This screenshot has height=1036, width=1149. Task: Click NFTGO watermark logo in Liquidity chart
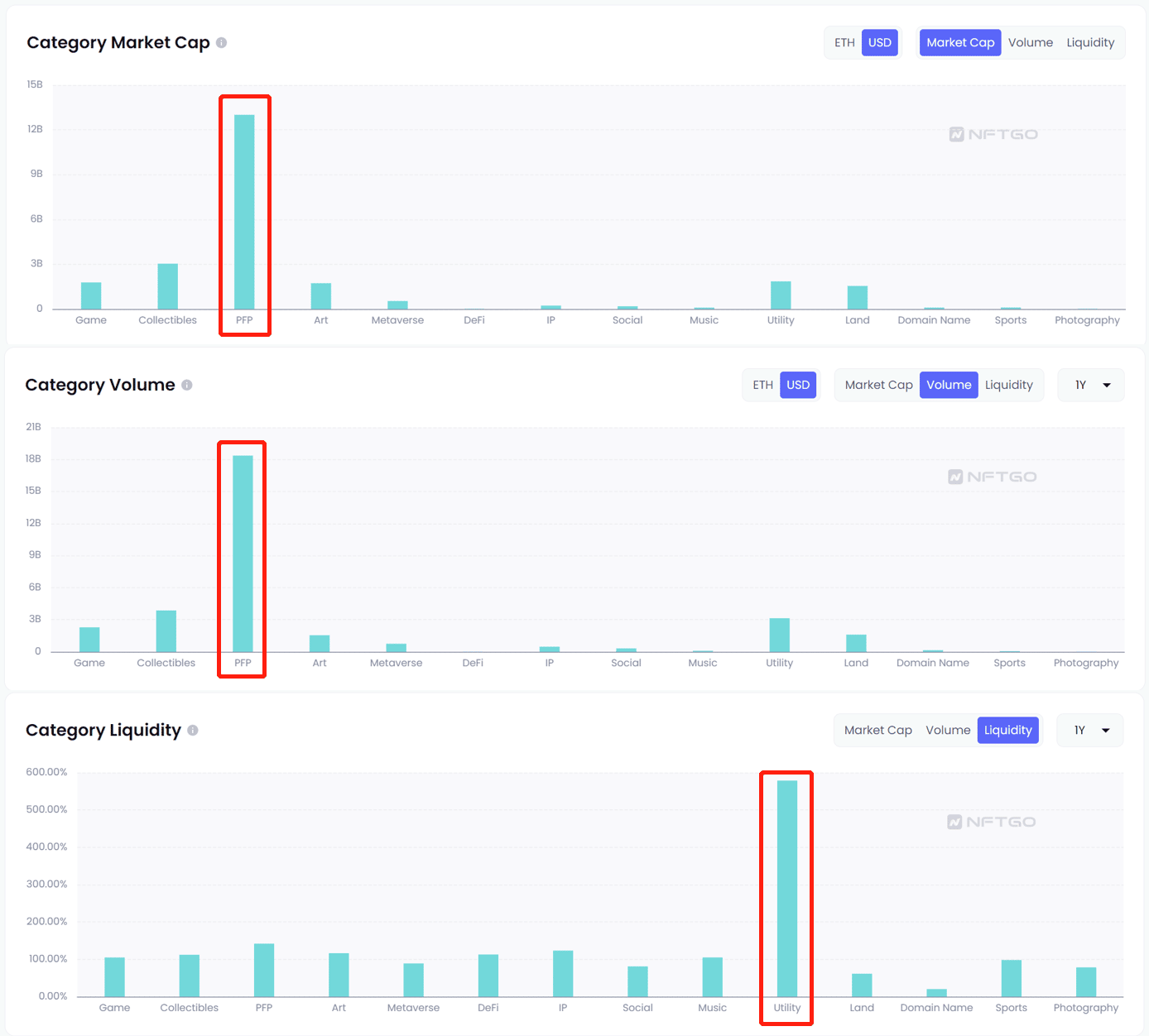tap(991, 822)
